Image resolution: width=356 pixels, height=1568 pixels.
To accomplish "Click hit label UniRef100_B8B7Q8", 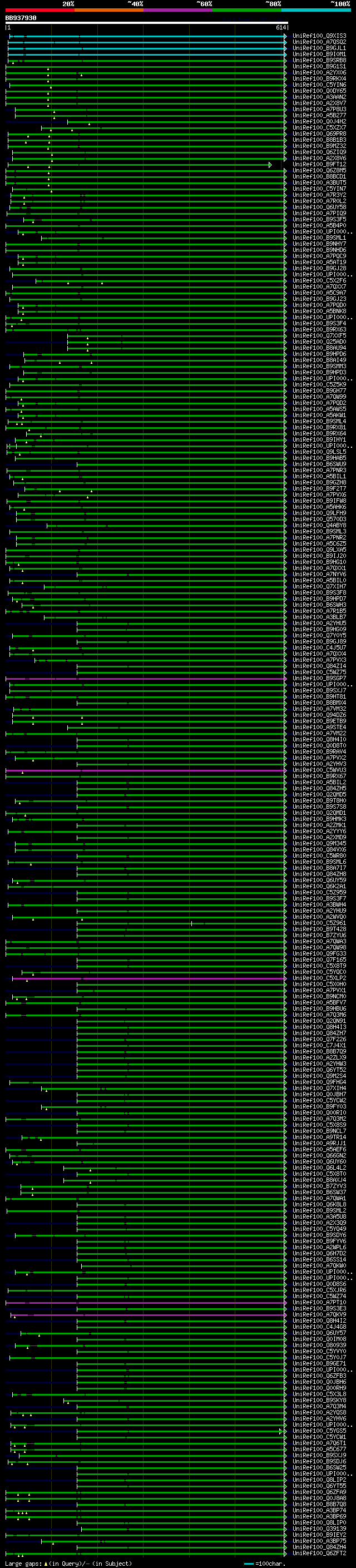I will point(319,1504).
